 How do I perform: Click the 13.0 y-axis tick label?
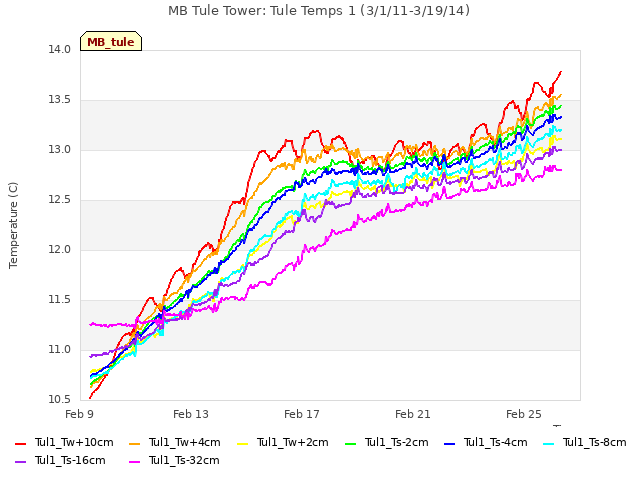click(x=60, y=150)
